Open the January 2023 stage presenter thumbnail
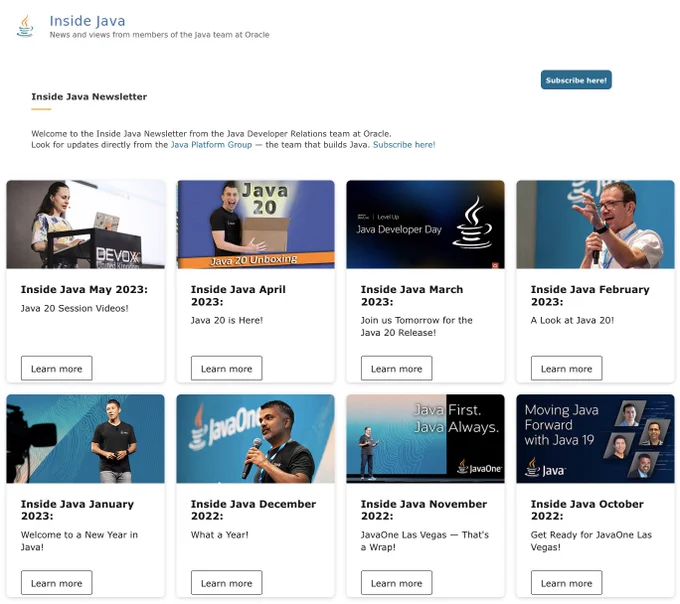Viewport: 680px width, 604px height. (85, 438)
